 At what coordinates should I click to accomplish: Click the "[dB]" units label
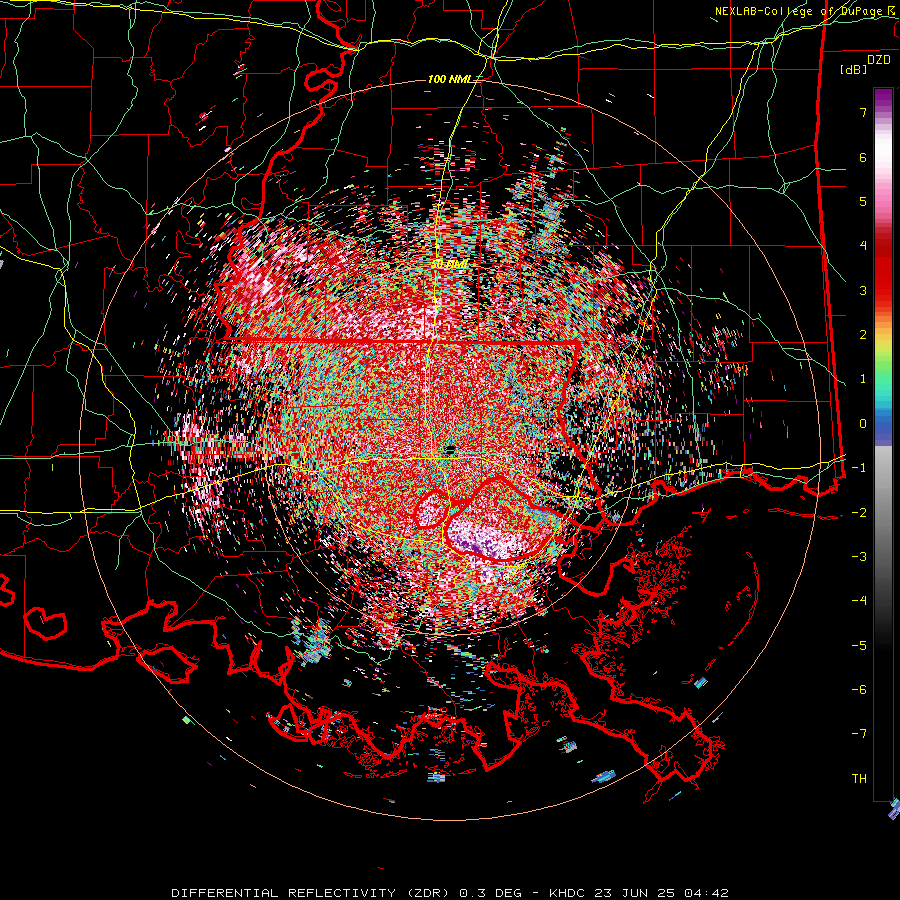pos(853,69)
